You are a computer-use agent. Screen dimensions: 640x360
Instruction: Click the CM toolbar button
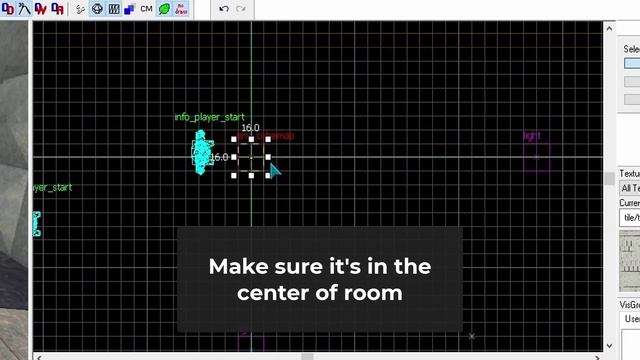pos(147,9)
